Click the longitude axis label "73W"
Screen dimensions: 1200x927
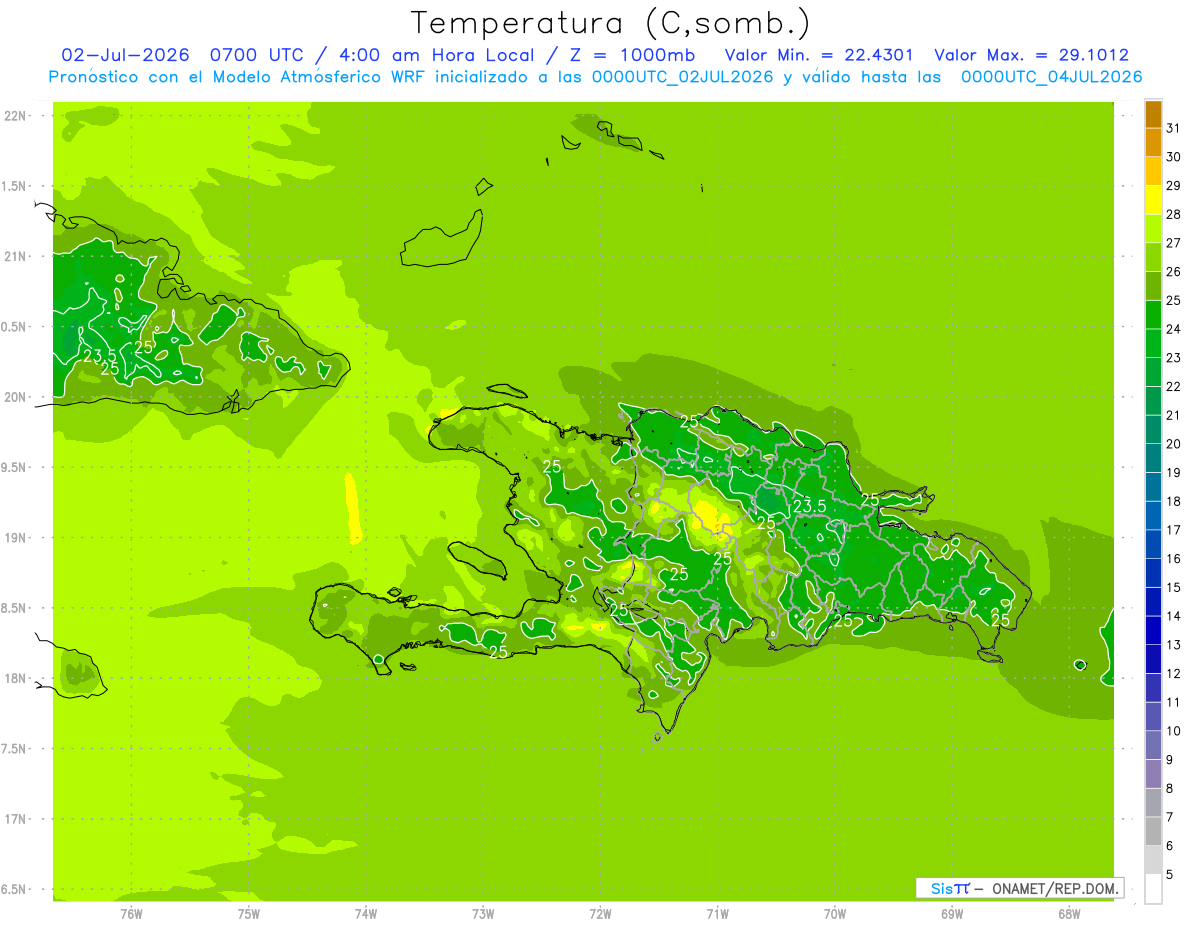[483, 914]
